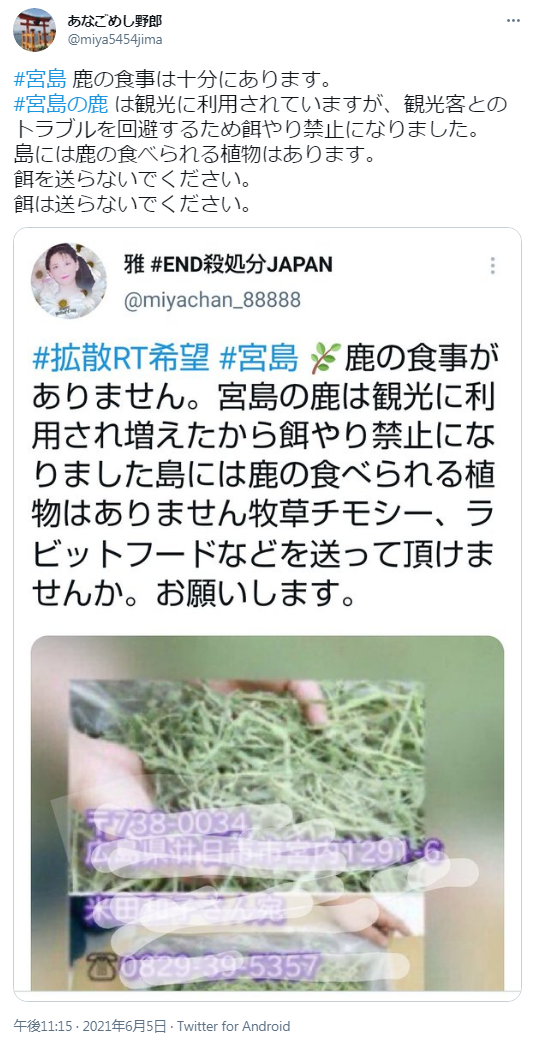View the quoted user's flower avatar
This screenshot has width=535, height=1044.
pyautogui.click(x=69, y=281)
